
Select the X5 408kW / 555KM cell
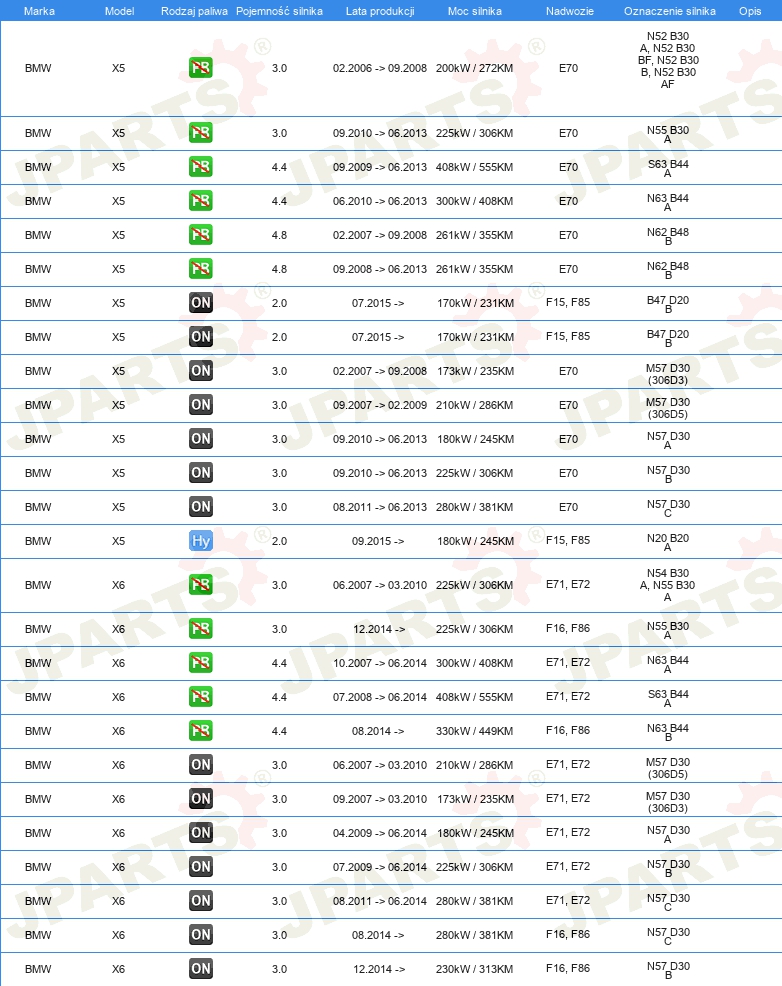pyautogui.click(x=475, y=167)
